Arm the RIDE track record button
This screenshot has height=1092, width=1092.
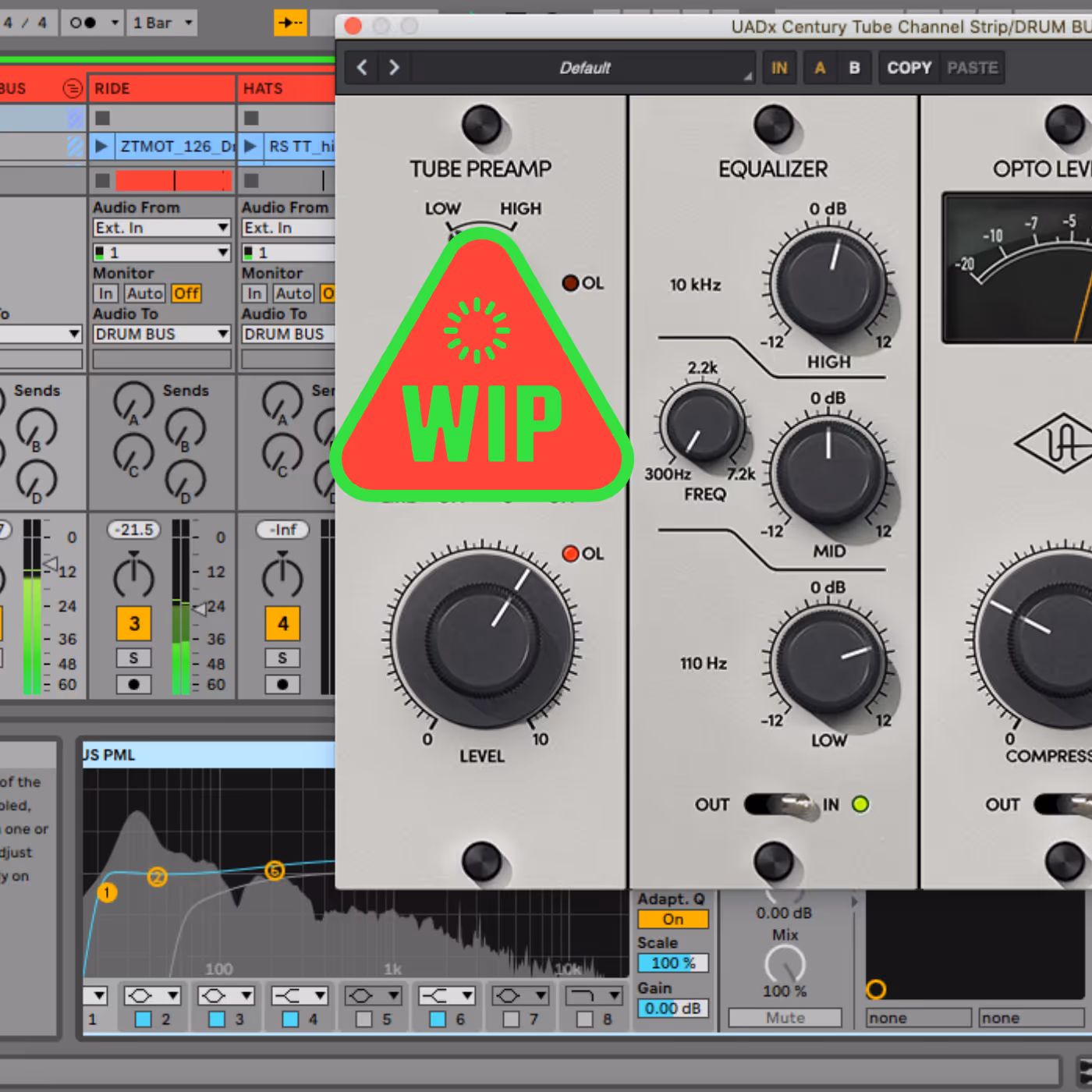(133, 684)
